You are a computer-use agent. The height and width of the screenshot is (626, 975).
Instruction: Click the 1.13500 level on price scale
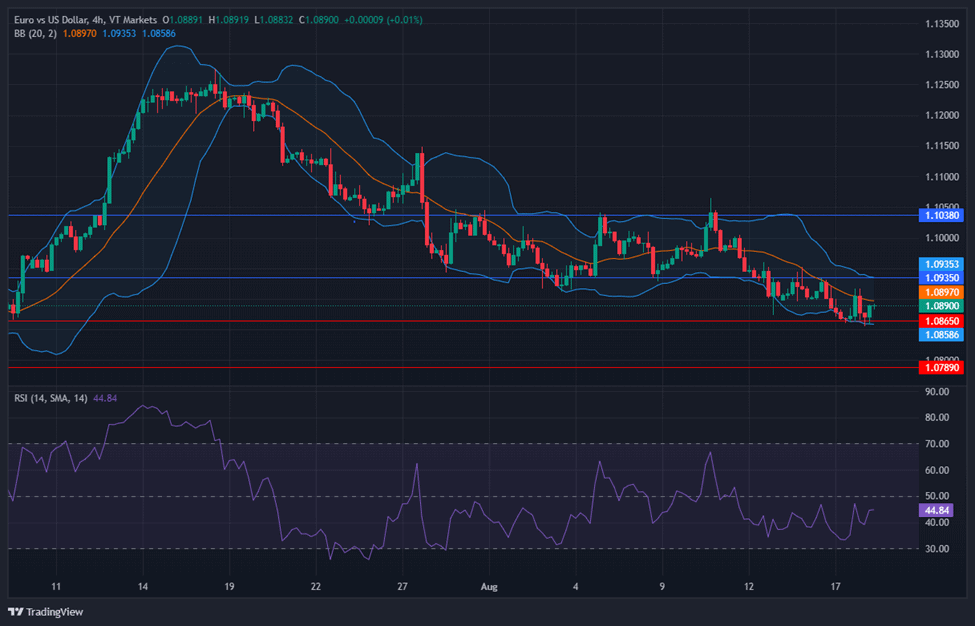(x=941, y=24)
